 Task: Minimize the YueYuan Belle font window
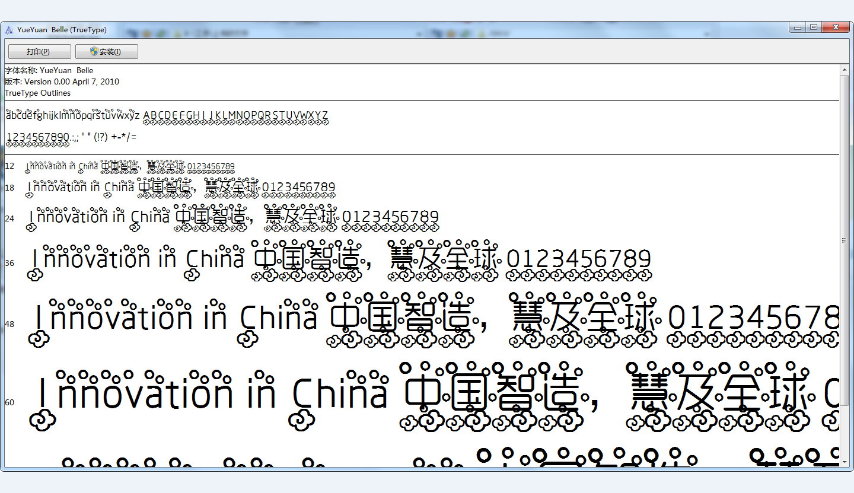pyautogui.click(x=798, y=27)
